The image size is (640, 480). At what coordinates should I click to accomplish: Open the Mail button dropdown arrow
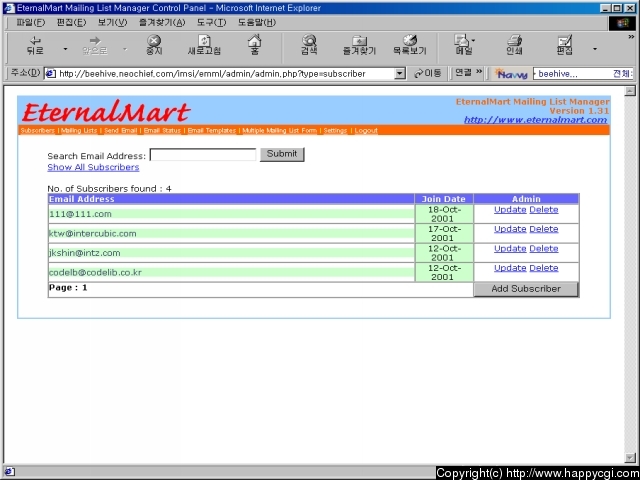tap(473, 40)
